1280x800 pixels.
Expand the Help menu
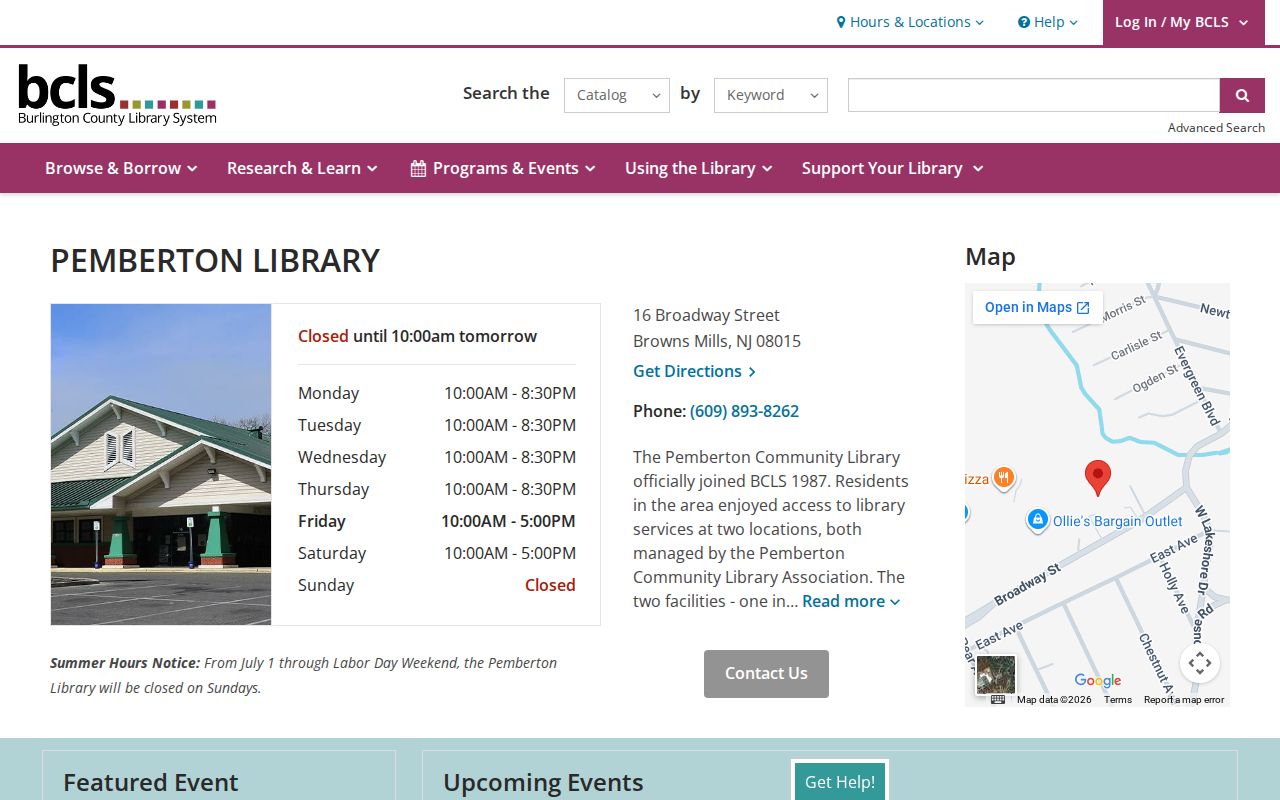1048,22
